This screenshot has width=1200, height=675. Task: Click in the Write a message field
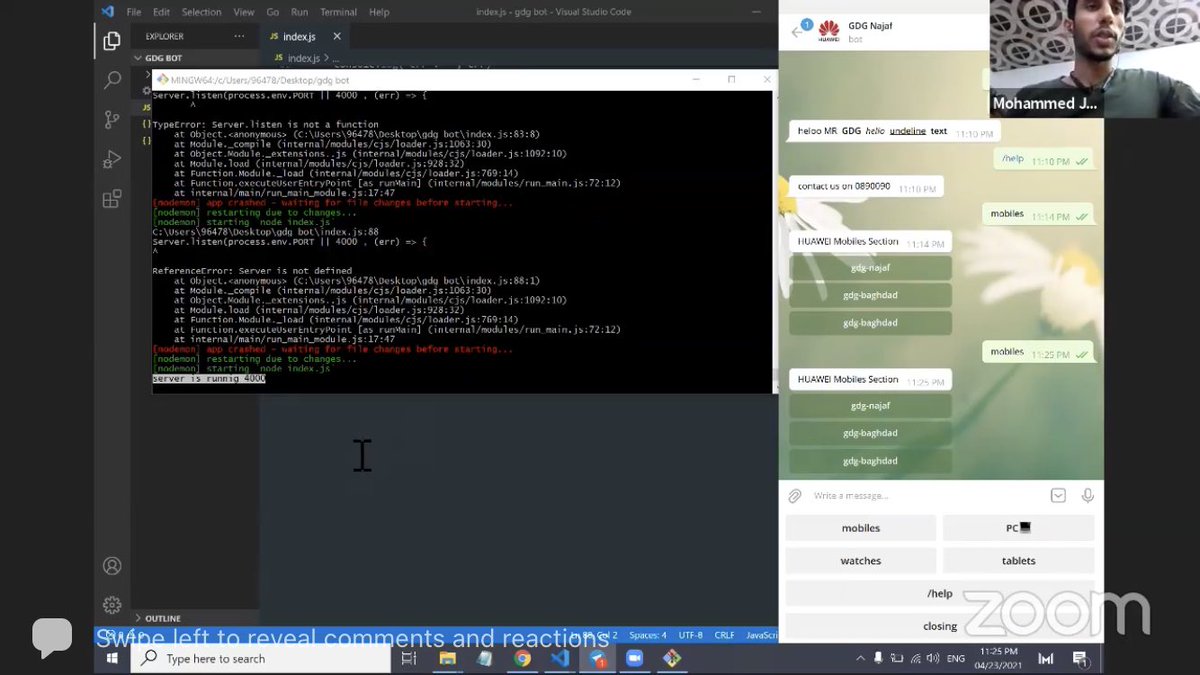click(x=925, y=496)
